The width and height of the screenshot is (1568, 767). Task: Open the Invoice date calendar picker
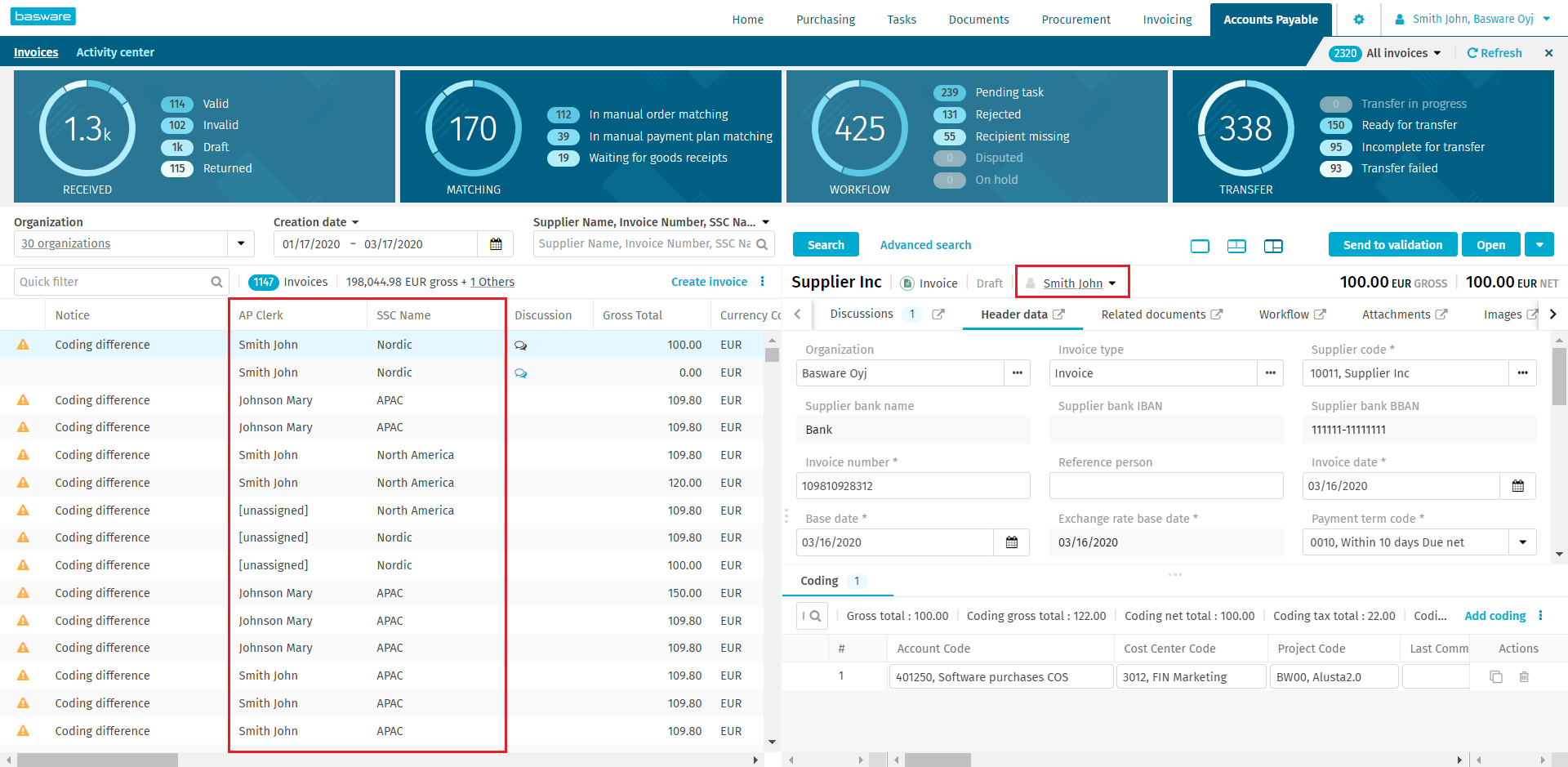coord(1518,486)
